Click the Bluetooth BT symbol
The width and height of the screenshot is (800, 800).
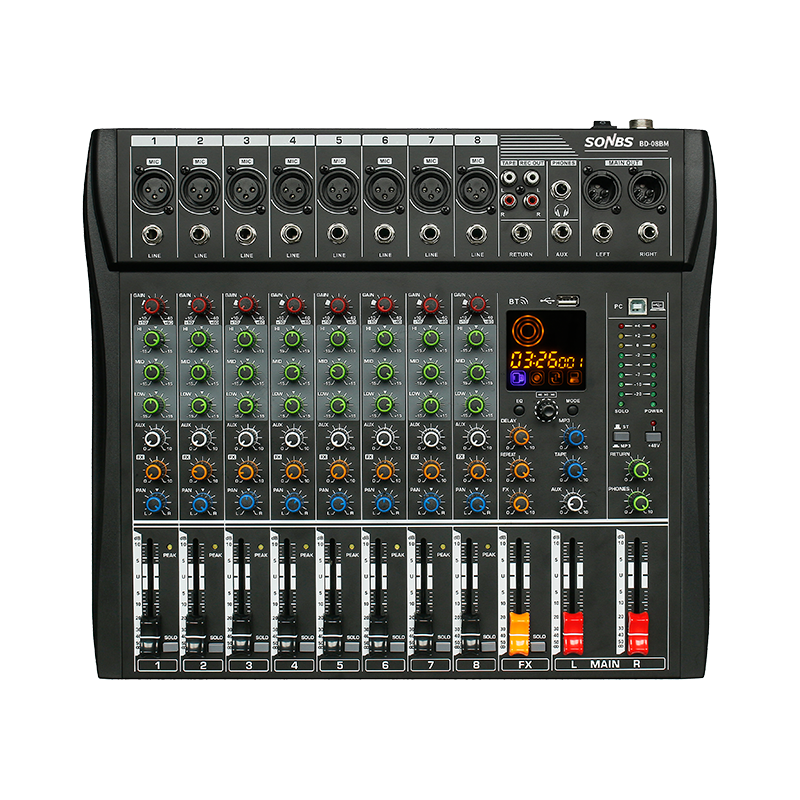point(516,299)
